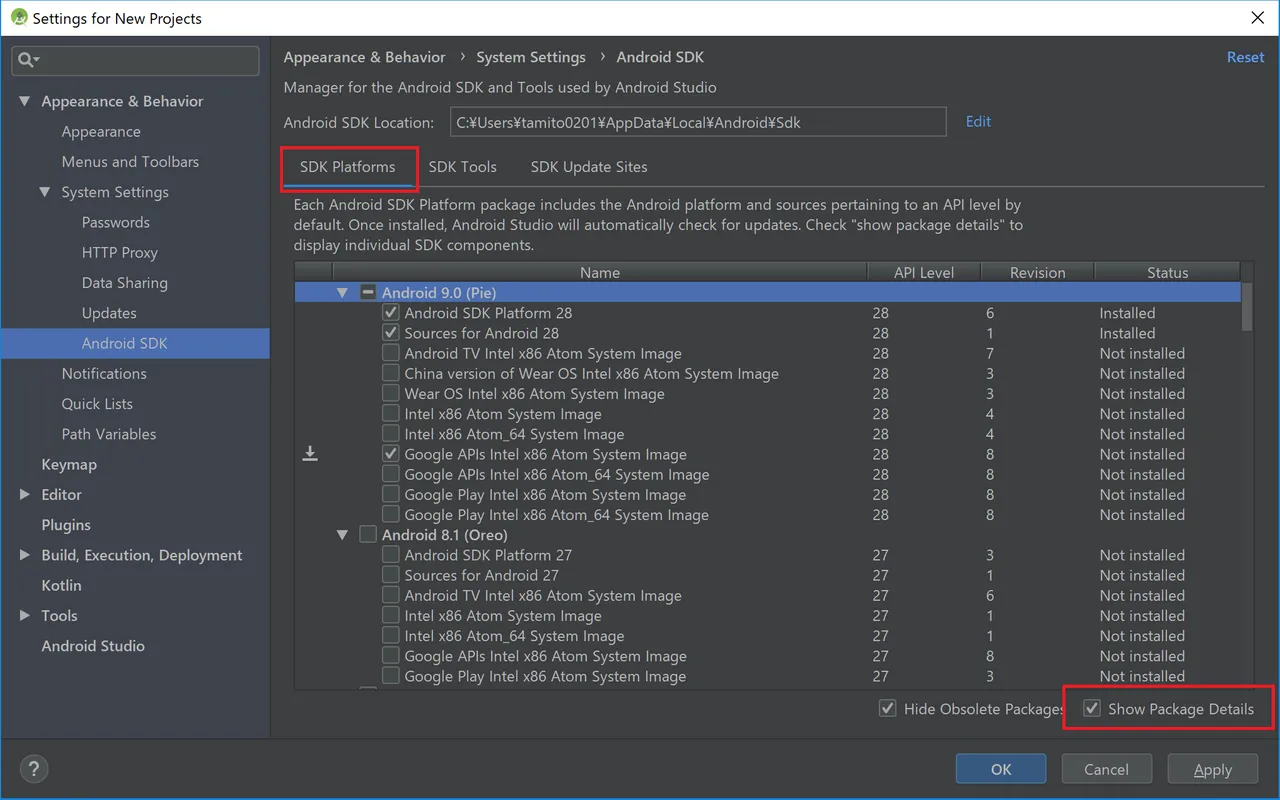Toggle Hide Obsolete Packages checkbox
The image size is (1280, 800).
pos(887,709)
